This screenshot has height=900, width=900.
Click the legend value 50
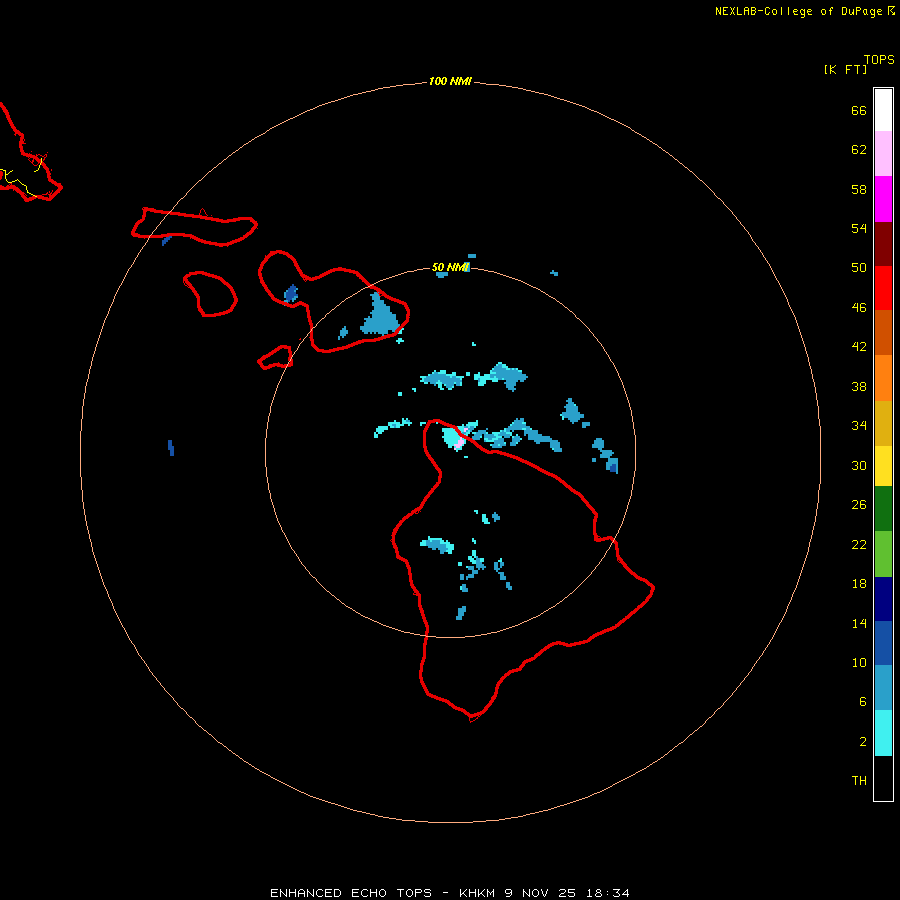[x=859, y=268]
